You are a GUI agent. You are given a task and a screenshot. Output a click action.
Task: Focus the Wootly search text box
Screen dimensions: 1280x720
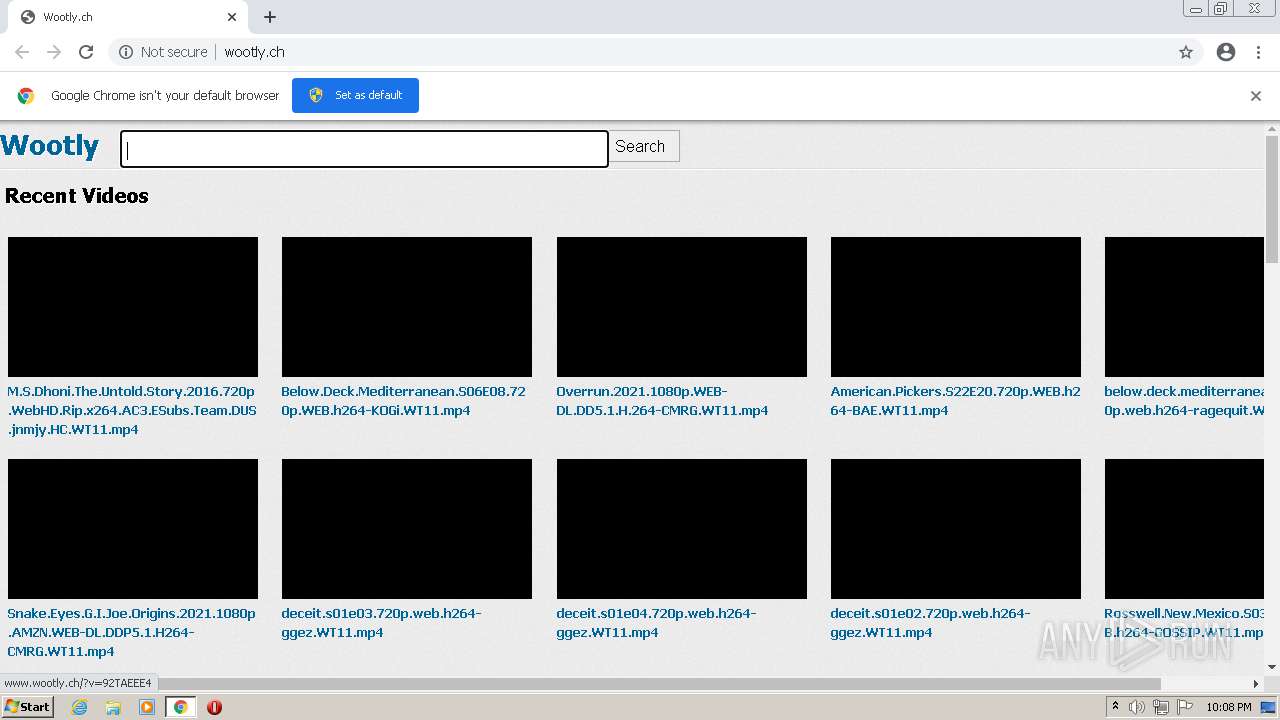pos(364,149)
